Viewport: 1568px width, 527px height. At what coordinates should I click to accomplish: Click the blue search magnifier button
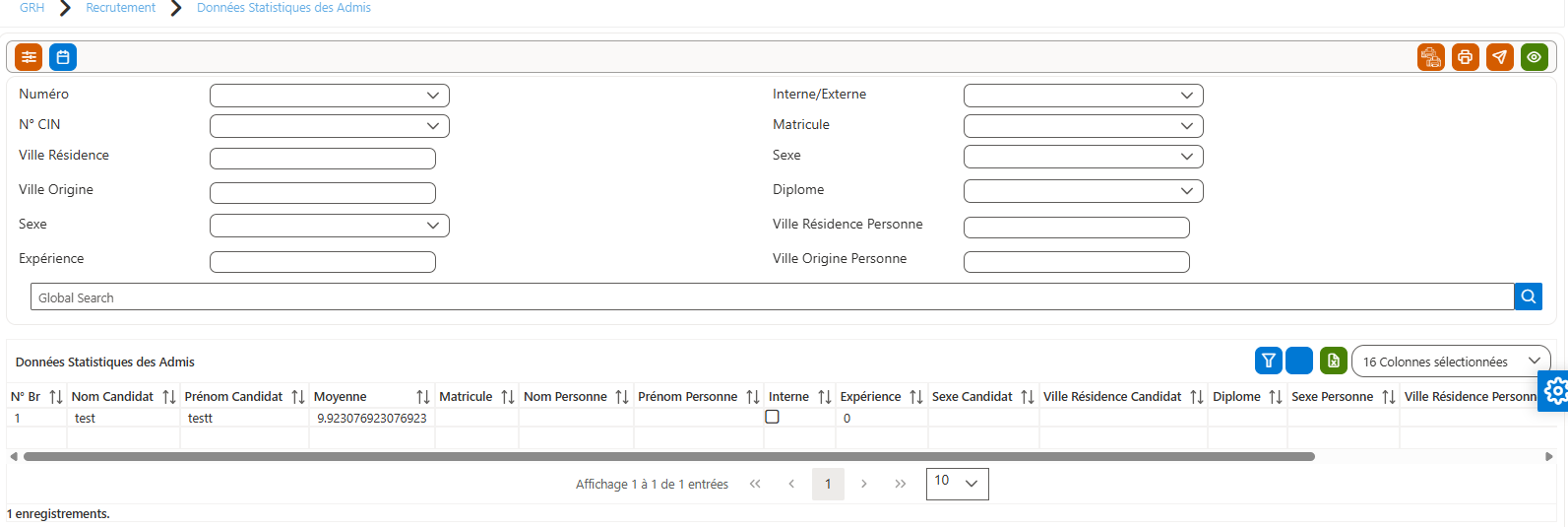[1529, 296]
